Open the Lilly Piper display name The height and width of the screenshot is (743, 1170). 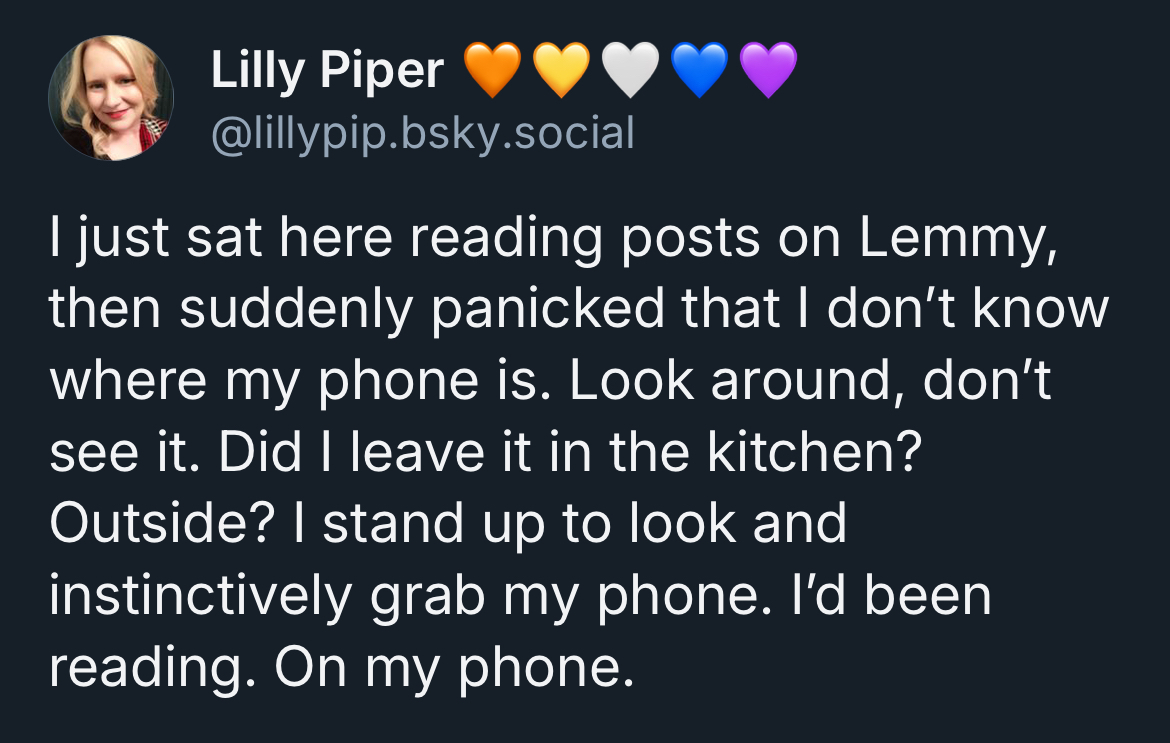pyautogui.click(x=327, y=70)
